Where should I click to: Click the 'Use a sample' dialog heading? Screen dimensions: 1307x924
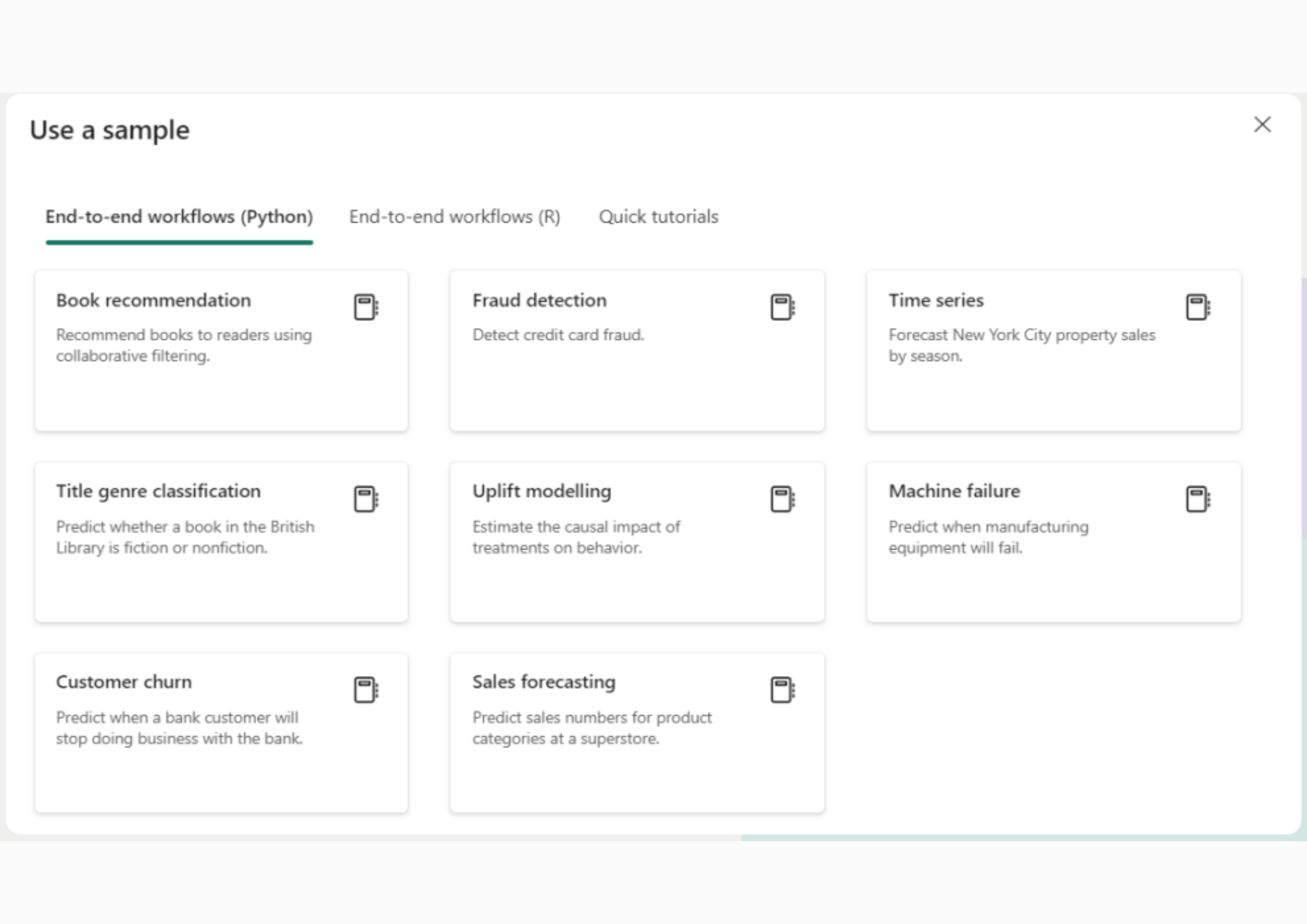click(x=110, y=130)
